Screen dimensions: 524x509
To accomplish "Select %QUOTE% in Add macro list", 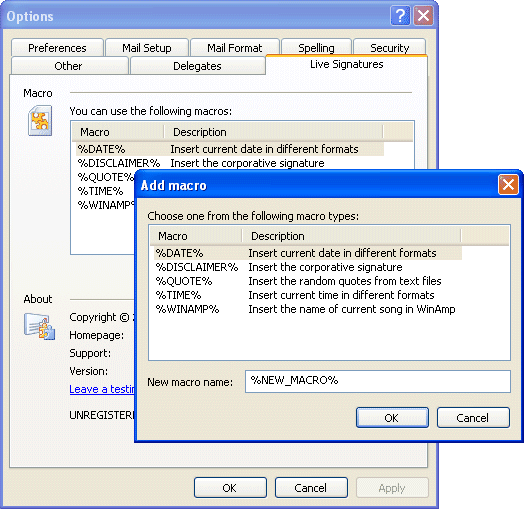I will pyautogui.click(x=308, y=281).
